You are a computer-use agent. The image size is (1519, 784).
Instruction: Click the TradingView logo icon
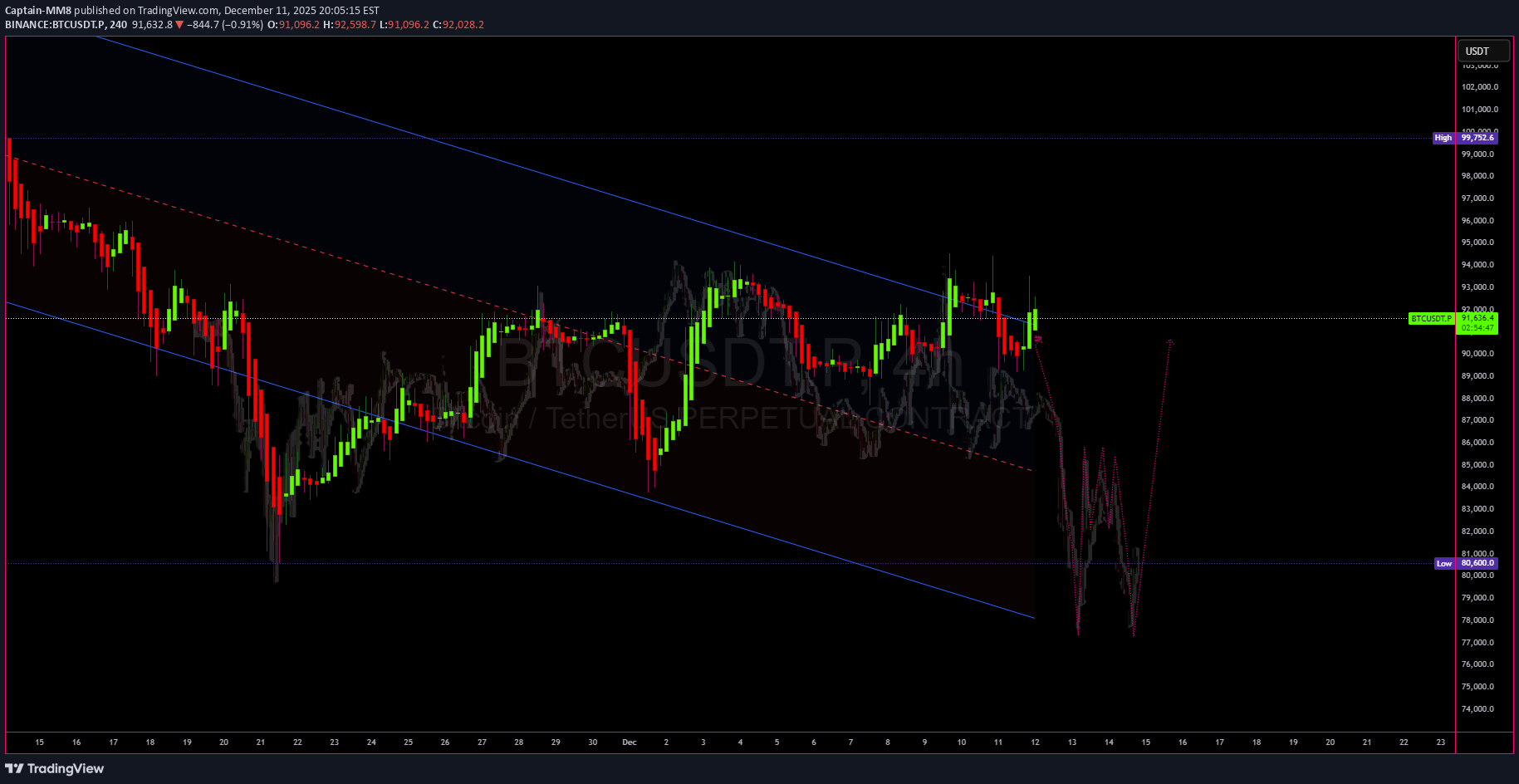click(x=14, y=768)
